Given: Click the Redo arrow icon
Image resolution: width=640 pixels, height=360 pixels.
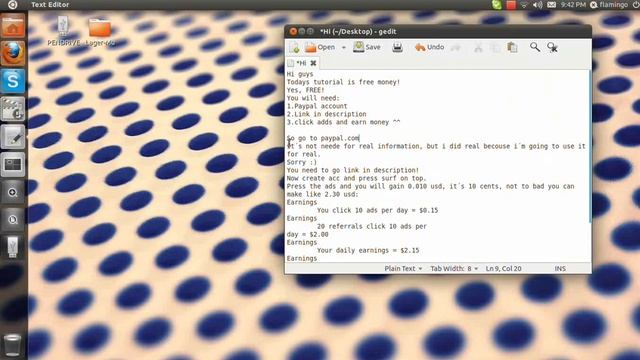Looking at the screenshot, I should (456, 48).
